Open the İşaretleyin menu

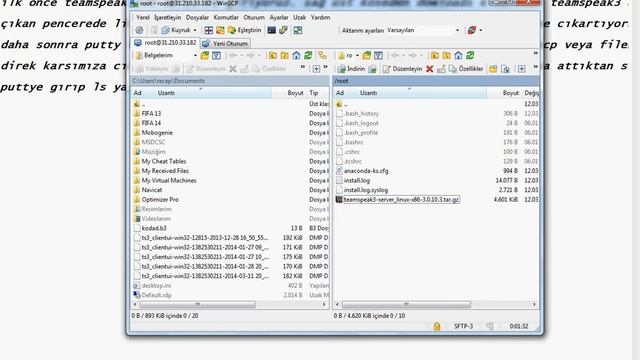[x=167, y=18]
